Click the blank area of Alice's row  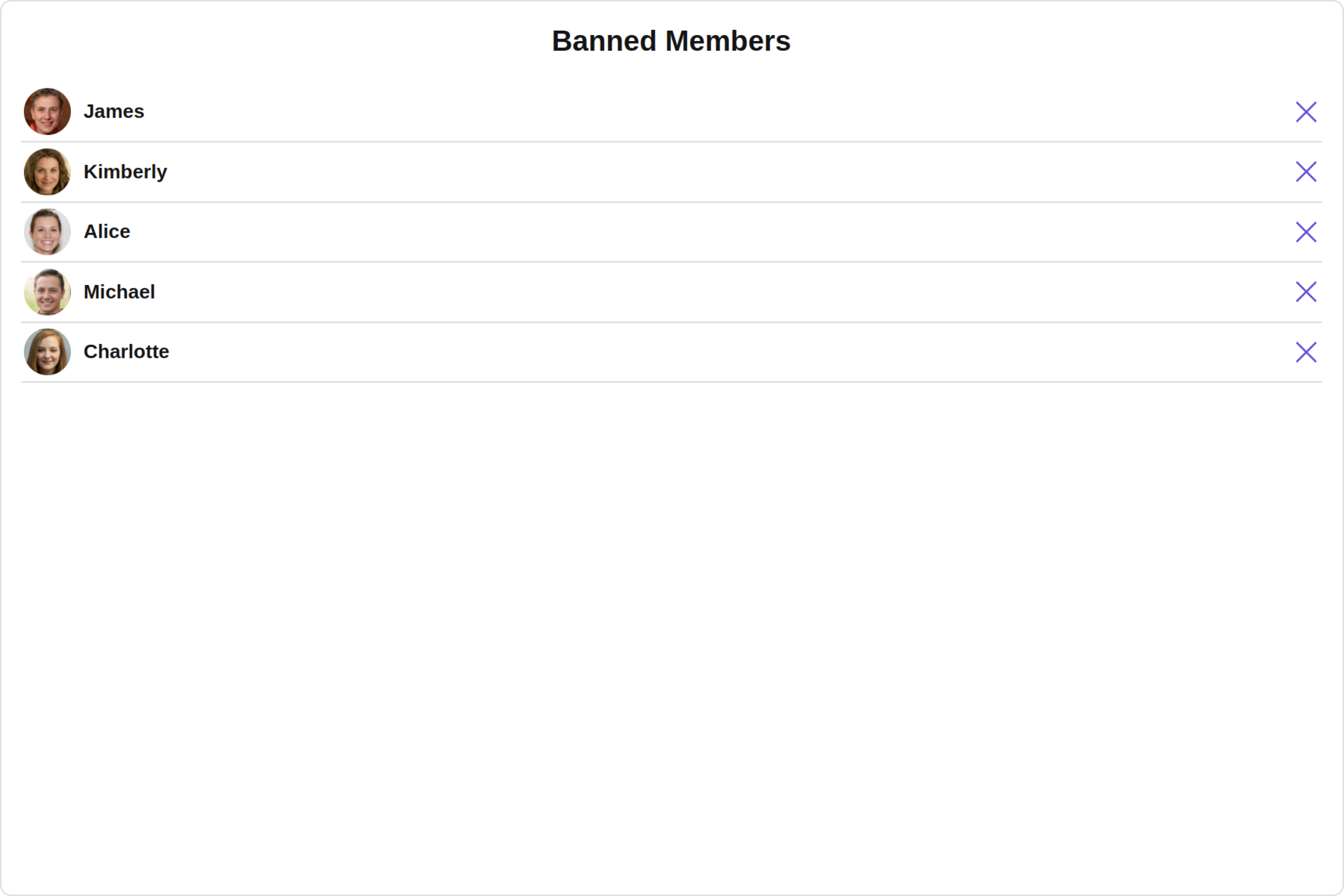click(709, 232)
